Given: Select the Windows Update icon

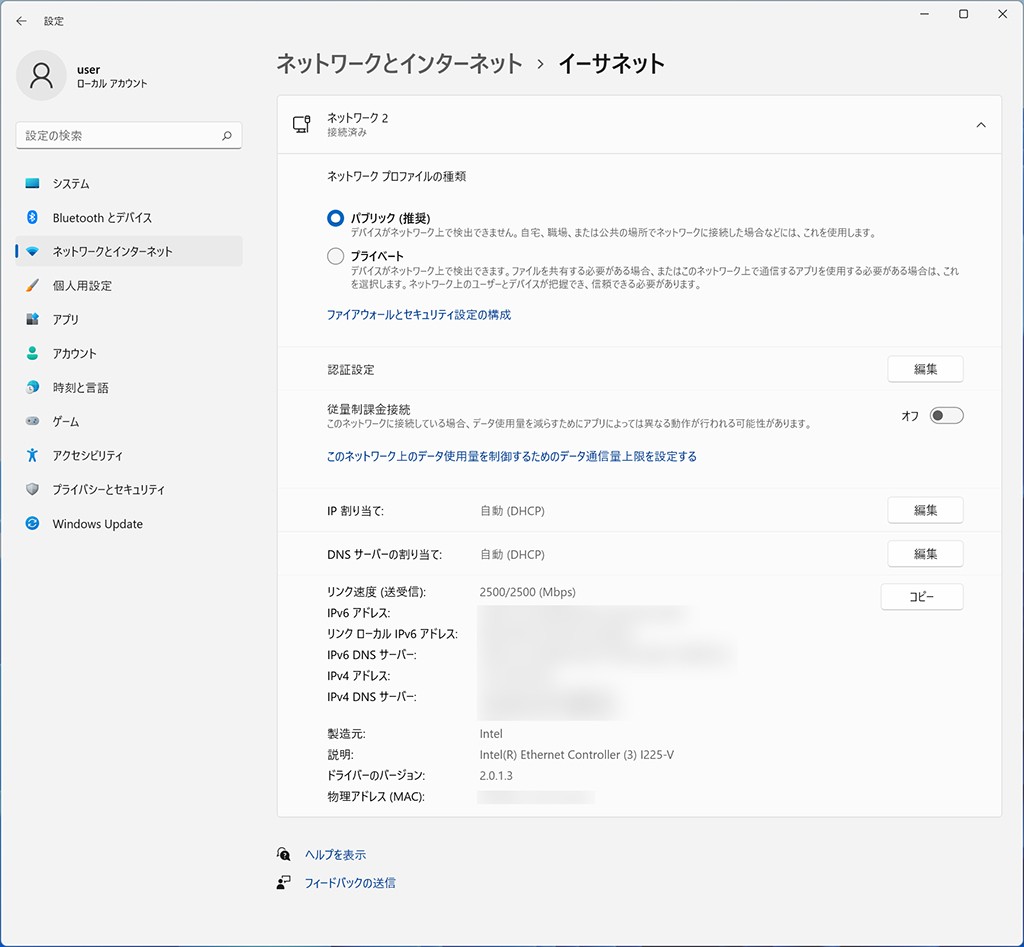Looking at the screenshot, I should pos(32,524).
